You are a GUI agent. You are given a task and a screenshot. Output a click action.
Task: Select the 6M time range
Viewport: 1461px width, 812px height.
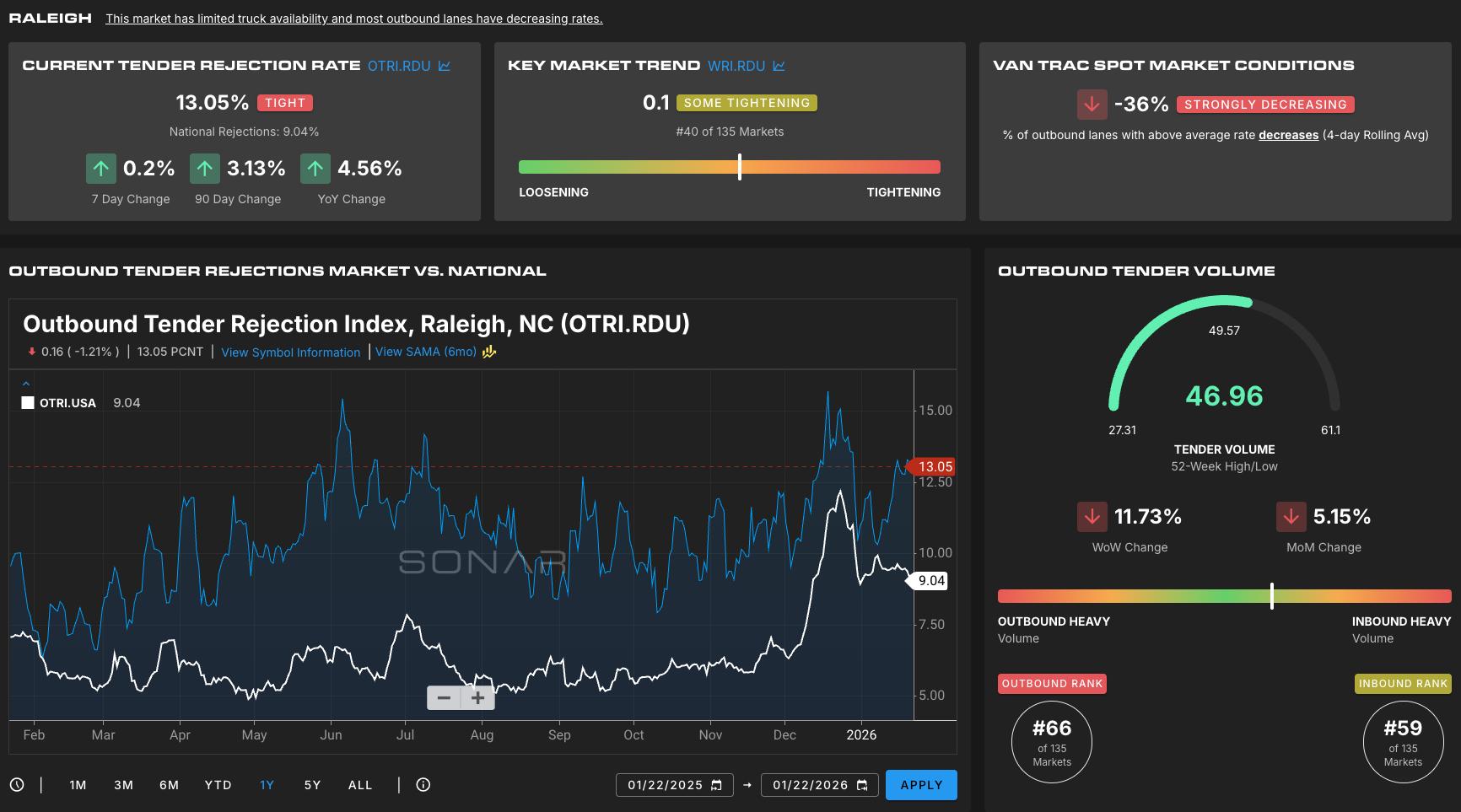169,785
